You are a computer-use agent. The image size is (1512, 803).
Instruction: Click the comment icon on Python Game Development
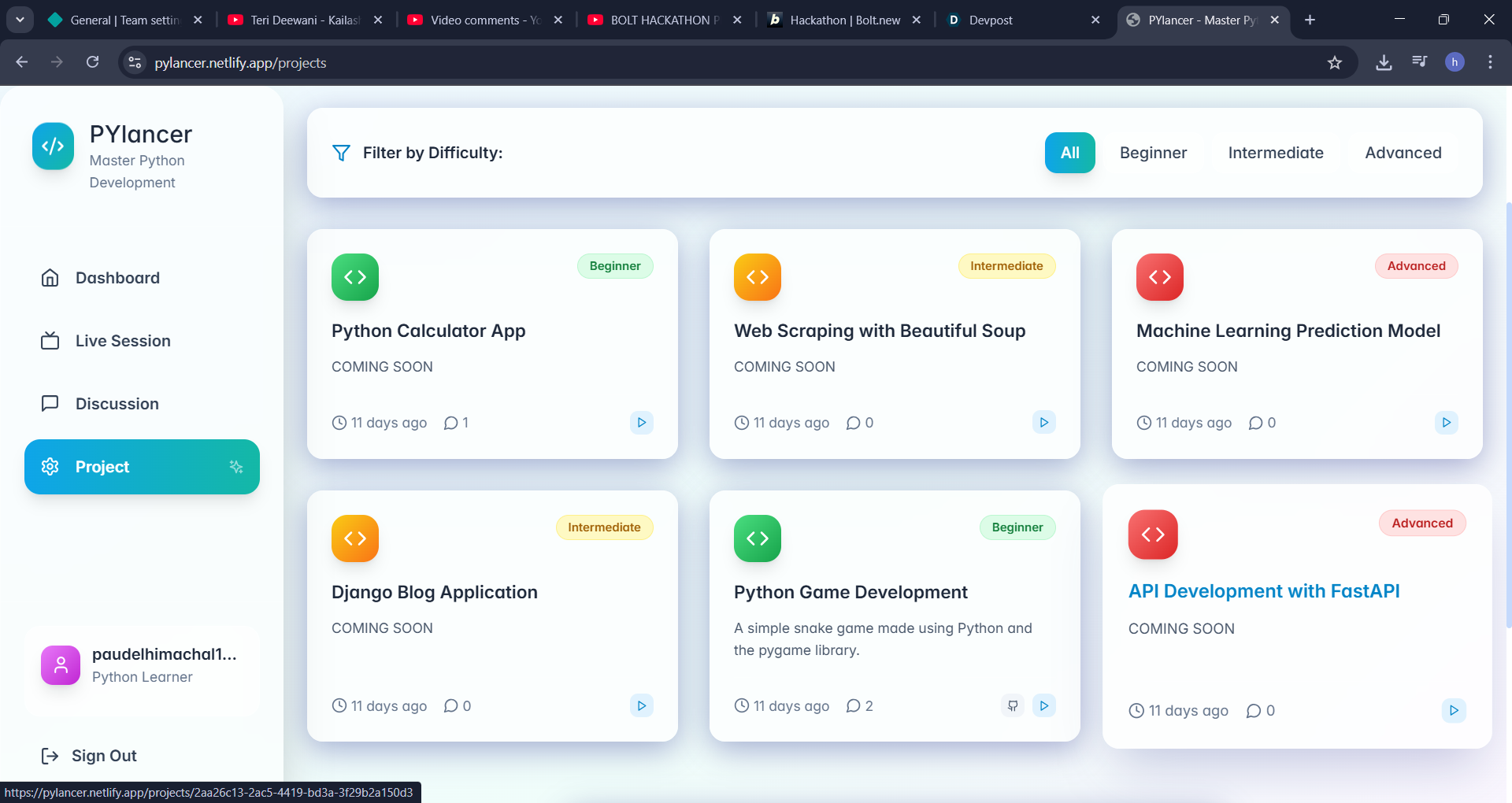853,706
